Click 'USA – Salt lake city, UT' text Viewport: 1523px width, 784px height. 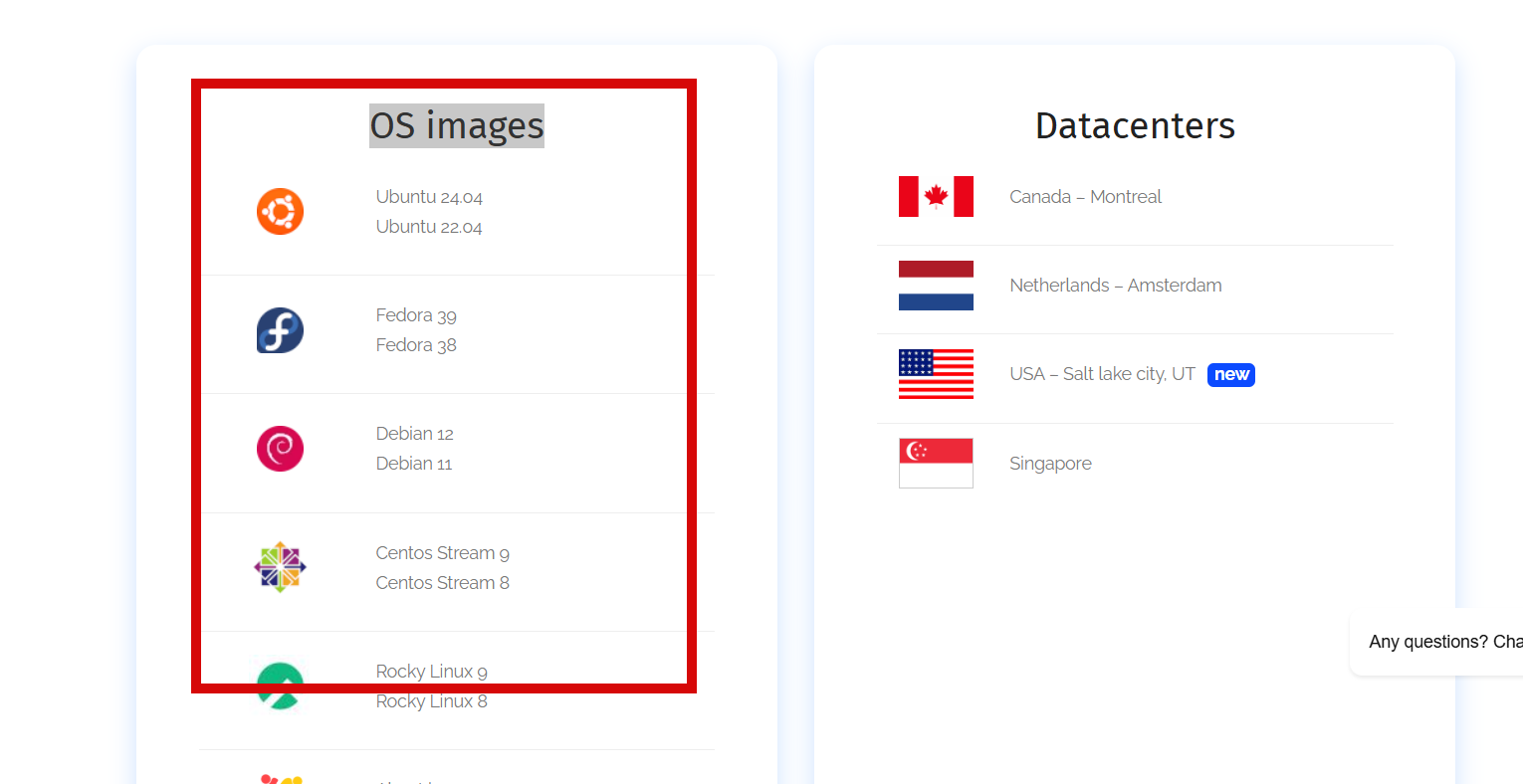pyautogui.click(x=1102, y=374)
